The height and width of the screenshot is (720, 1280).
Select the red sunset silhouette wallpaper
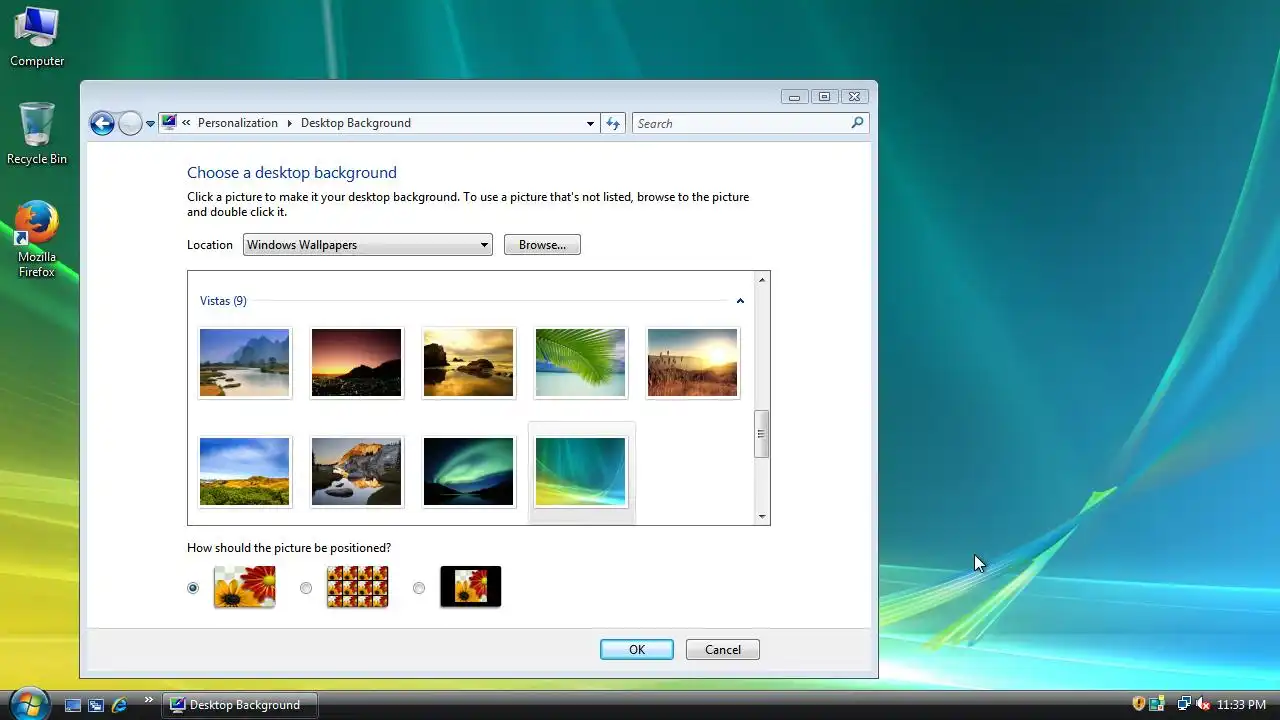tap(356, 363)
